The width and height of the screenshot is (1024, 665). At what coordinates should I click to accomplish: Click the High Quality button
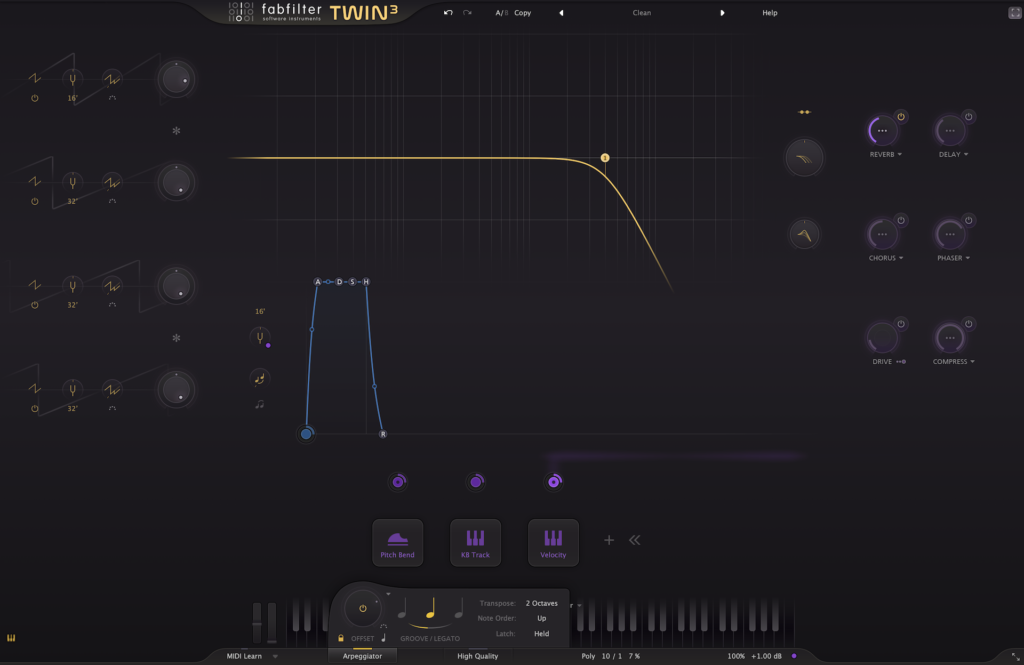477,656
